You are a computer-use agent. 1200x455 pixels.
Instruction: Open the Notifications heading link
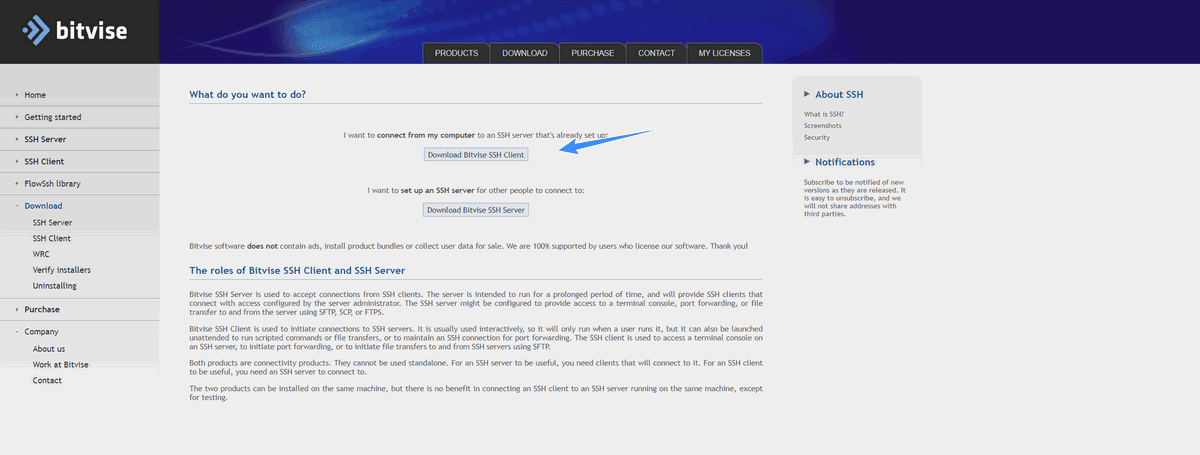pos(845,161)
